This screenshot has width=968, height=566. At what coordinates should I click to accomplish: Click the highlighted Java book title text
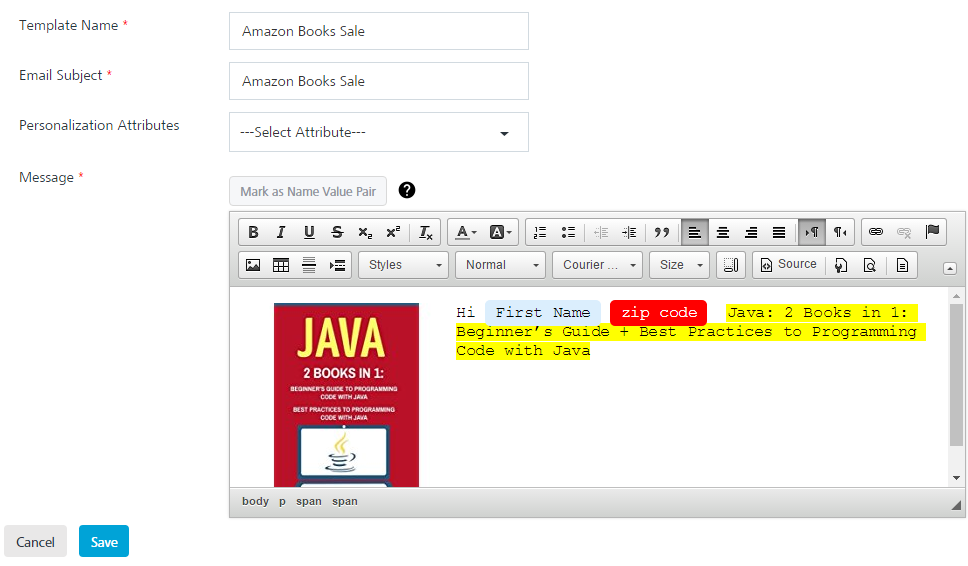690,331
